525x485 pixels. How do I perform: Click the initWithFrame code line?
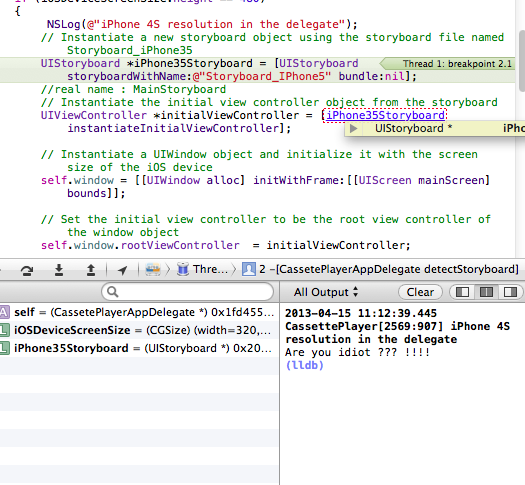pos(266,180)
